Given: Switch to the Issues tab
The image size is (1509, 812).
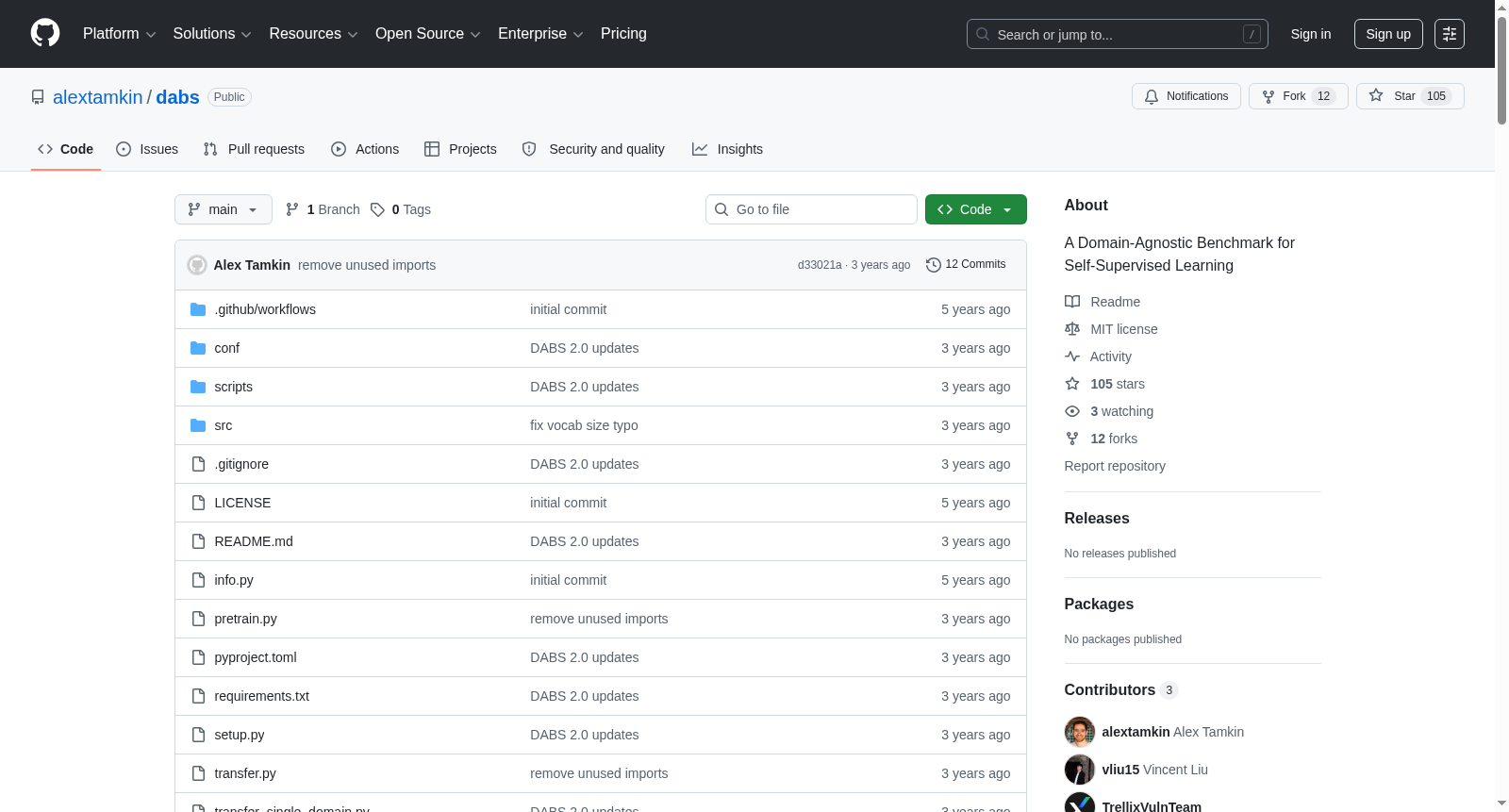Looking at the screenshot, I should pyautogui.click(x=147, y=149).
